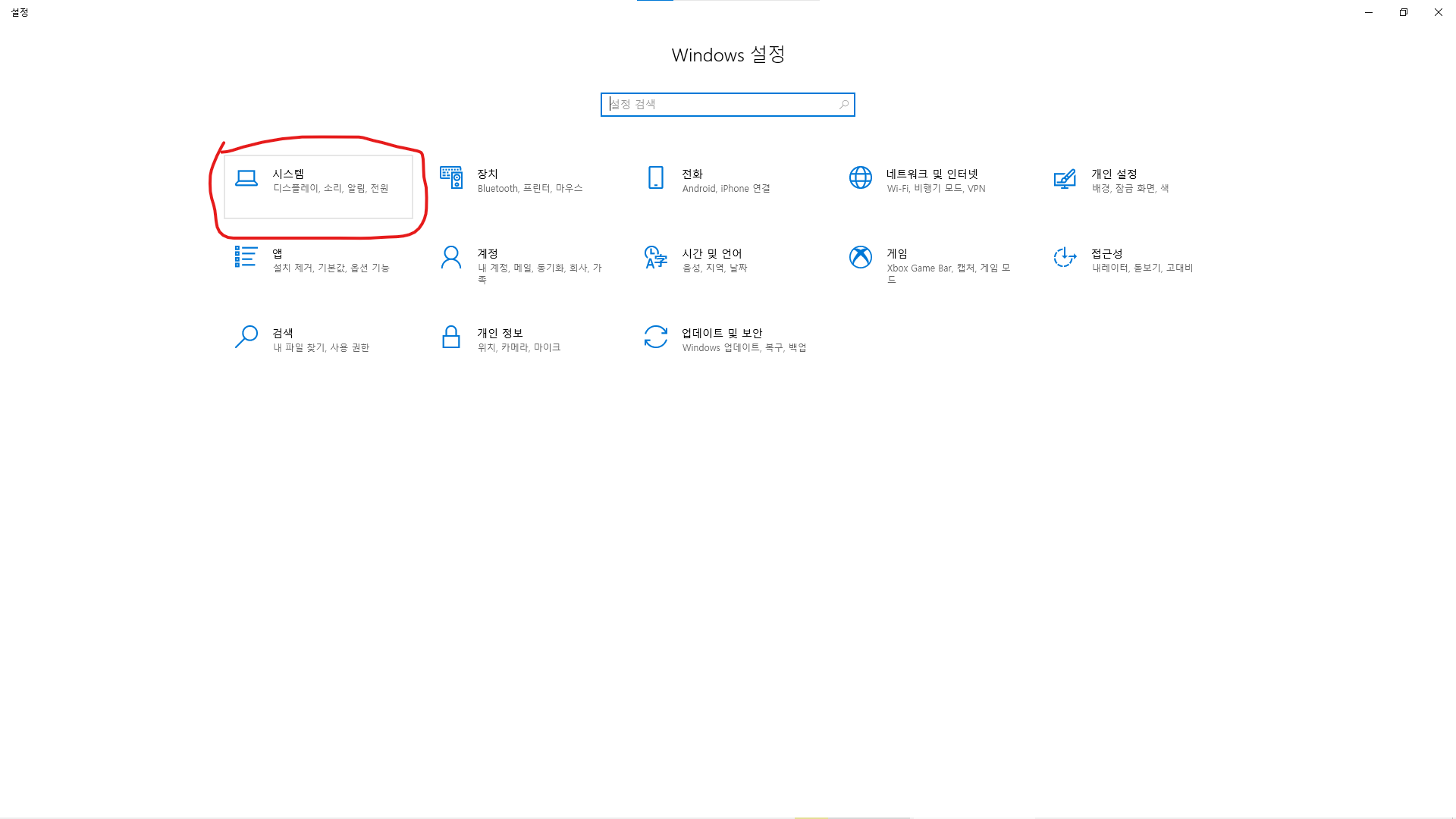Click description 음성, 지역, 날짜
Screen dimensions: 1456x819
pos(715,268)
